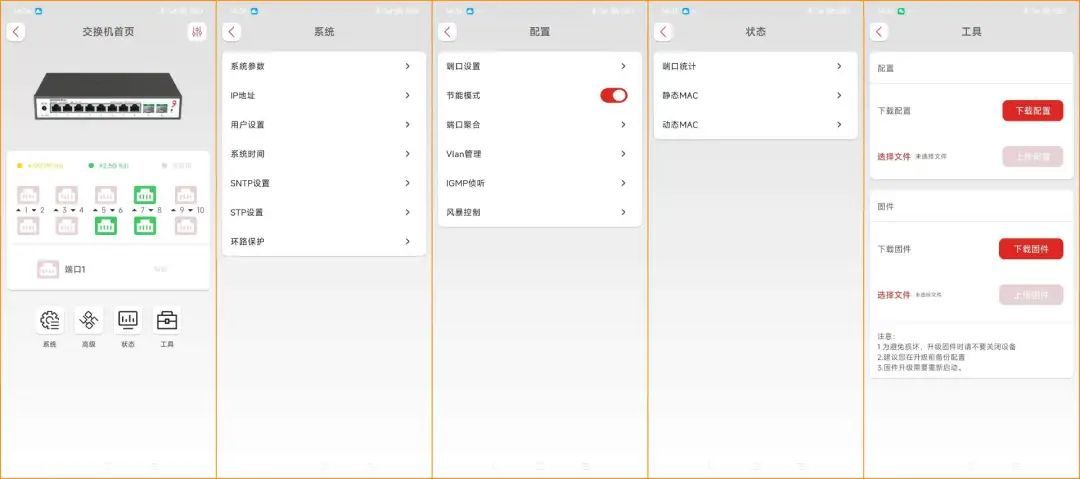Screen dimensions: 1080x479
Task: Select green port 7 icon
Action: pyautogui.click(x=145, y=195)
